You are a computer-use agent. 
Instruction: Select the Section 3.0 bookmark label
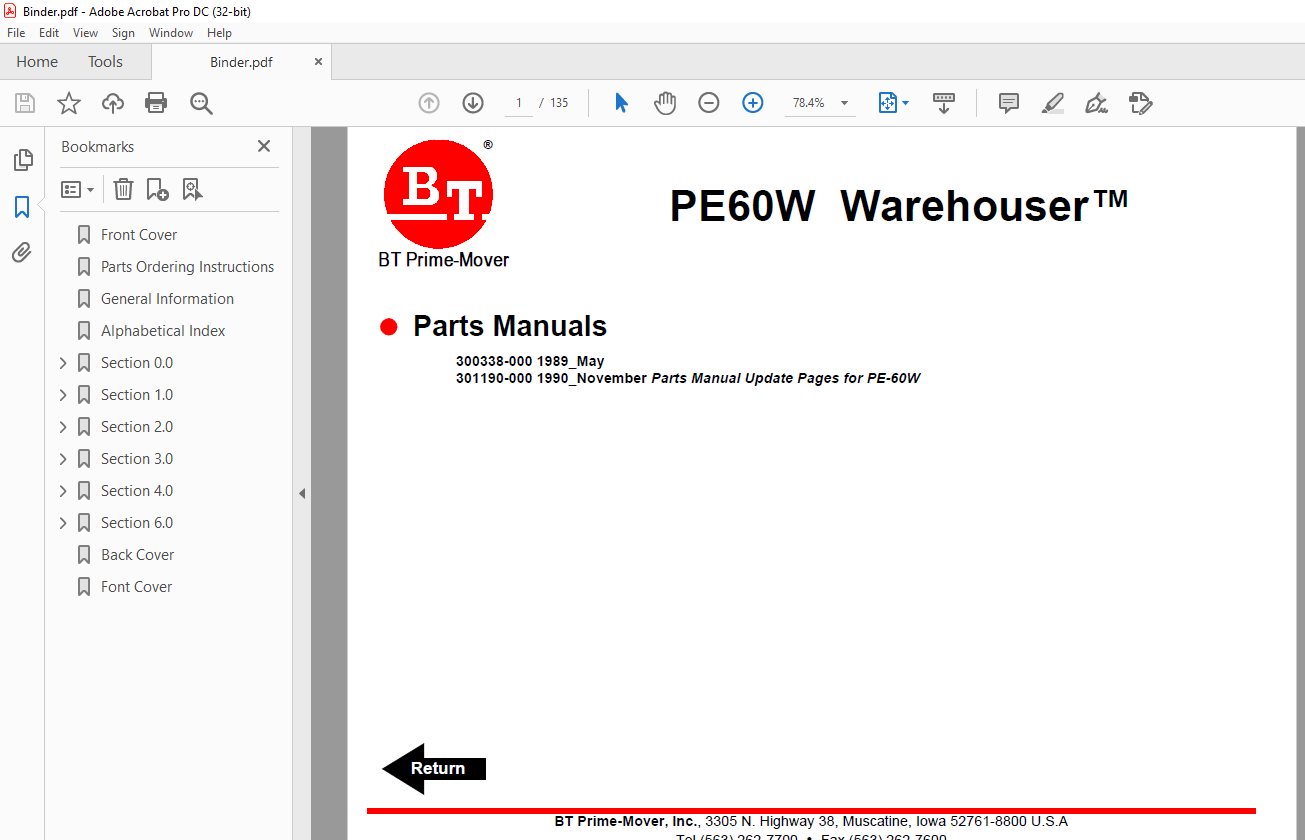137,459
